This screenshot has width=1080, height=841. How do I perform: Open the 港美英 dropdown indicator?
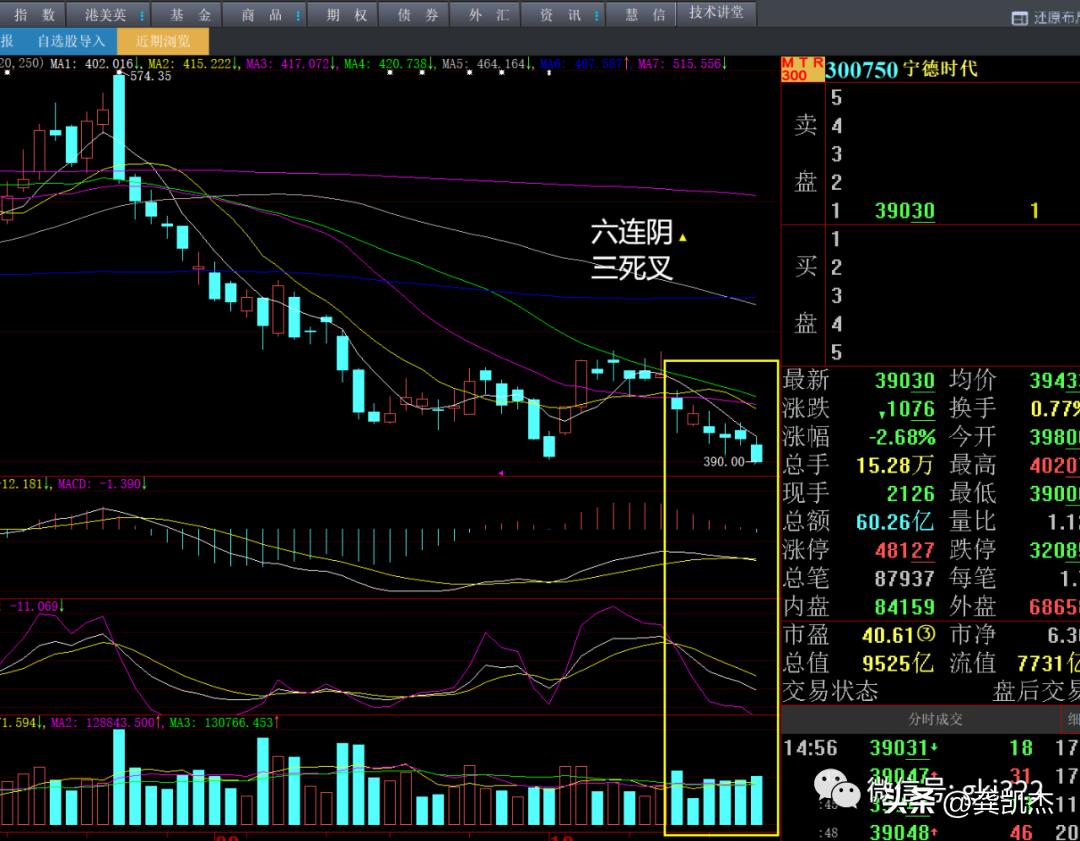pos(142,15)
